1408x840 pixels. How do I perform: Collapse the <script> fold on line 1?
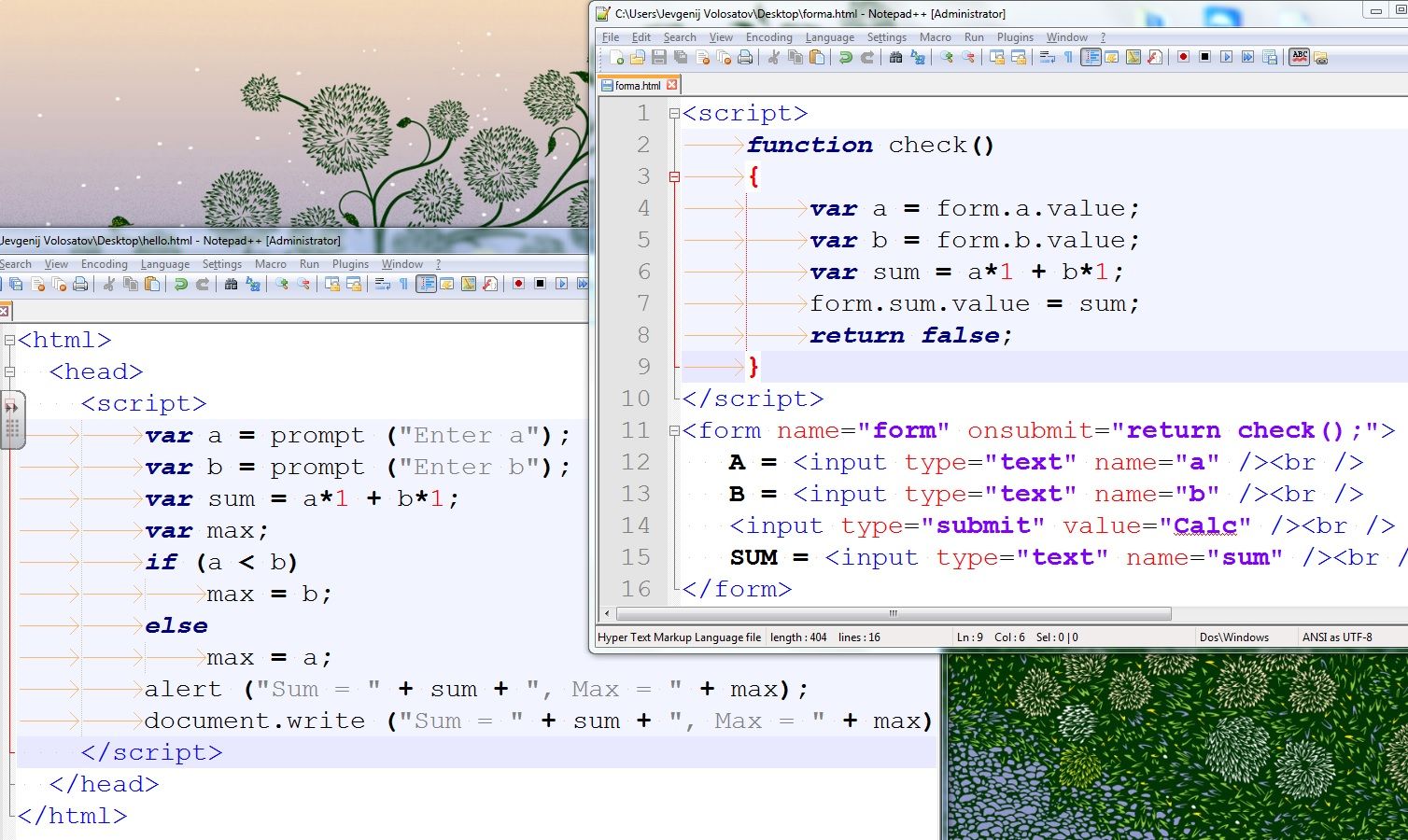[x=674, y=114]
